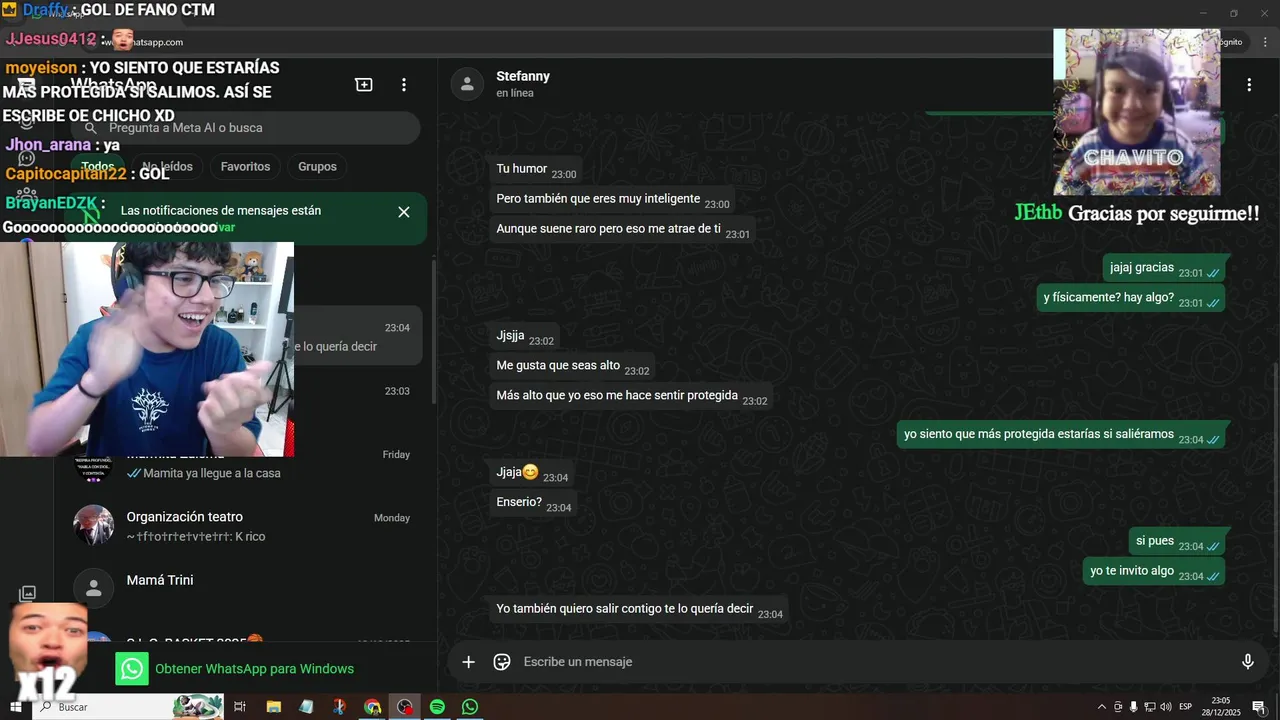The image size is (1280, 720).
Task: Click the sent message y físicamente? hay algo?
Action: click(x=1131, y=298)
